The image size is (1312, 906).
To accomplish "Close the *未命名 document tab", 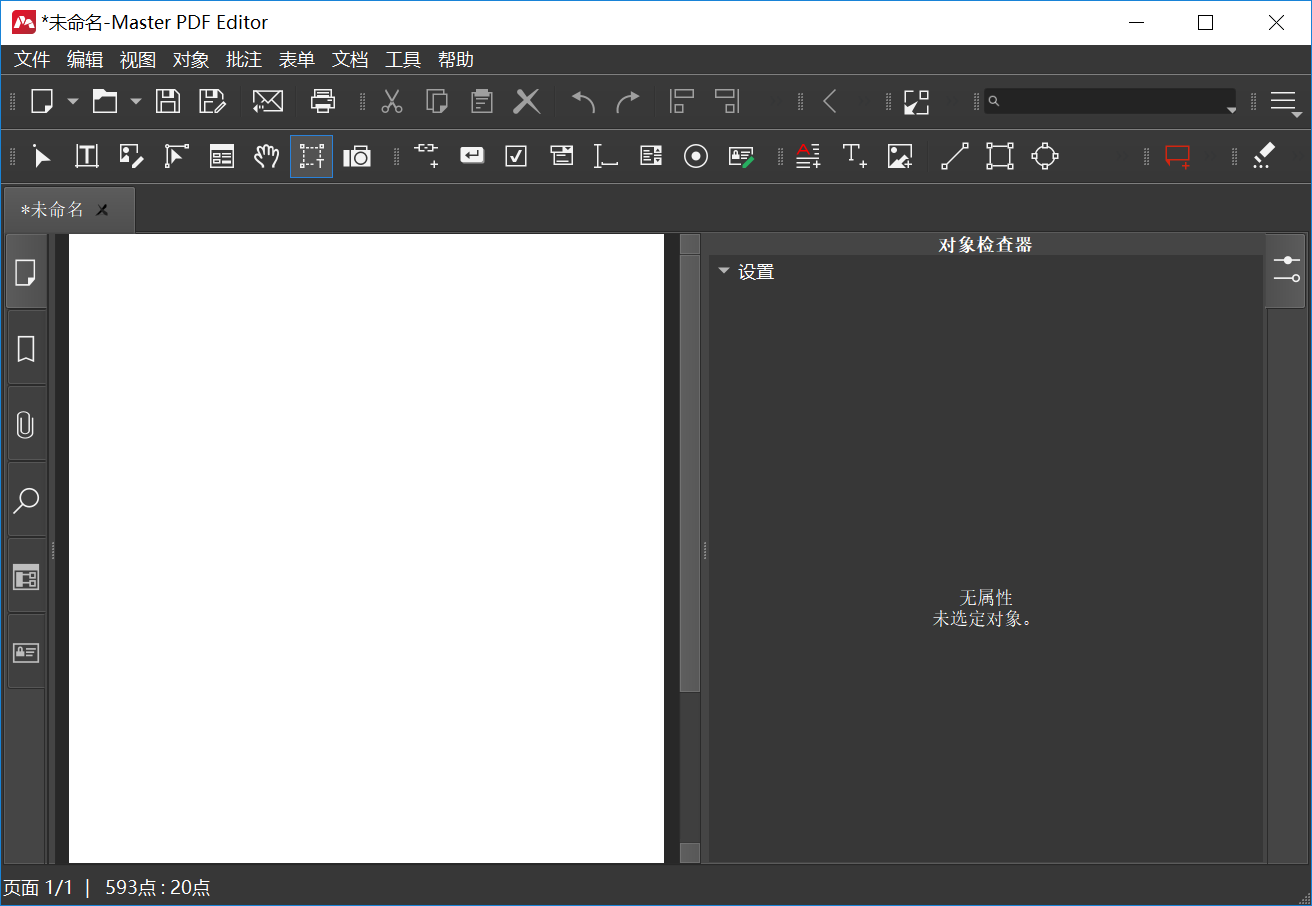I will (102, 210).
